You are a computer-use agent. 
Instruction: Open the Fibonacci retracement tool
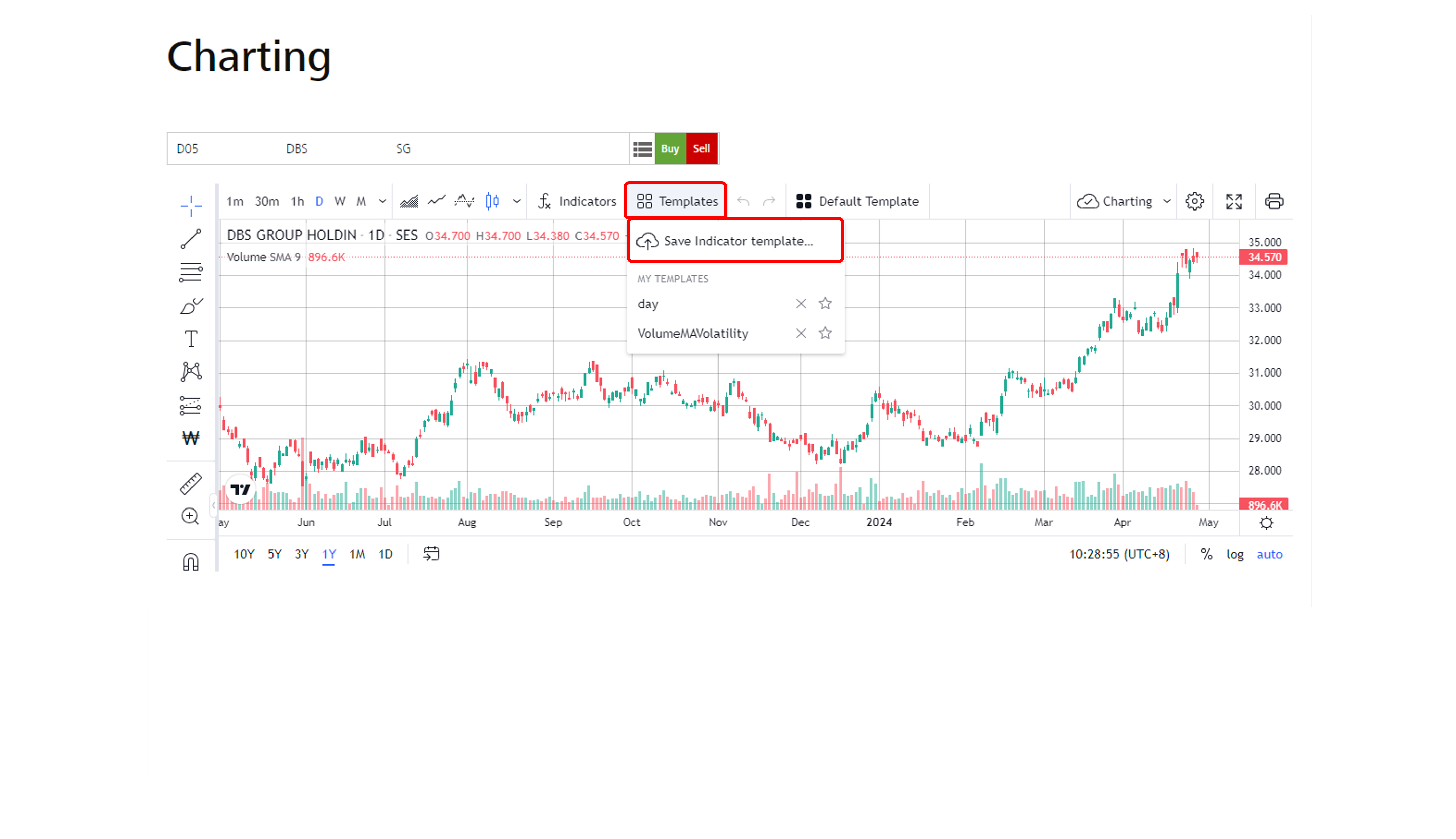point(190,272)
